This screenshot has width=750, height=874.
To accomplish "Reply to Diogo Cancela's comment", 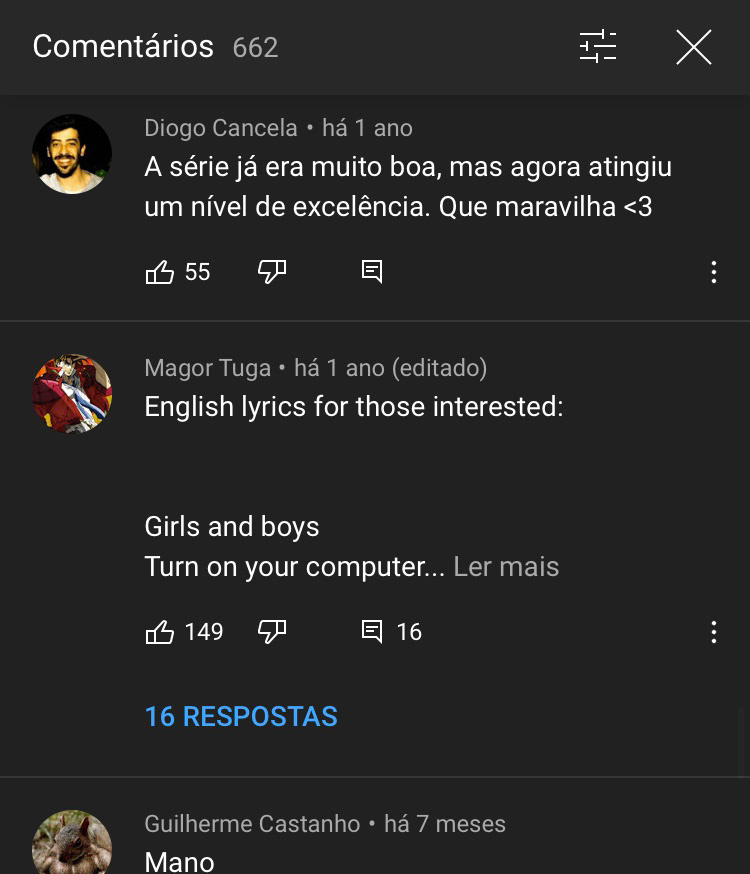I will pos(372,272).
